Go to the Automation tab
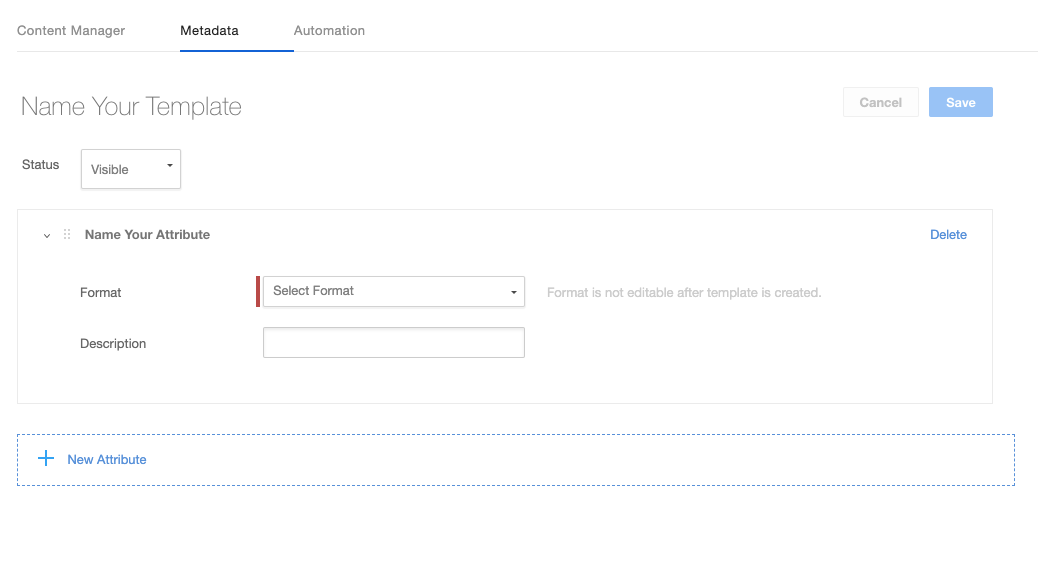Image resolution: width=1038 pixels, height=585 pixels. click(x=329, y=31)
